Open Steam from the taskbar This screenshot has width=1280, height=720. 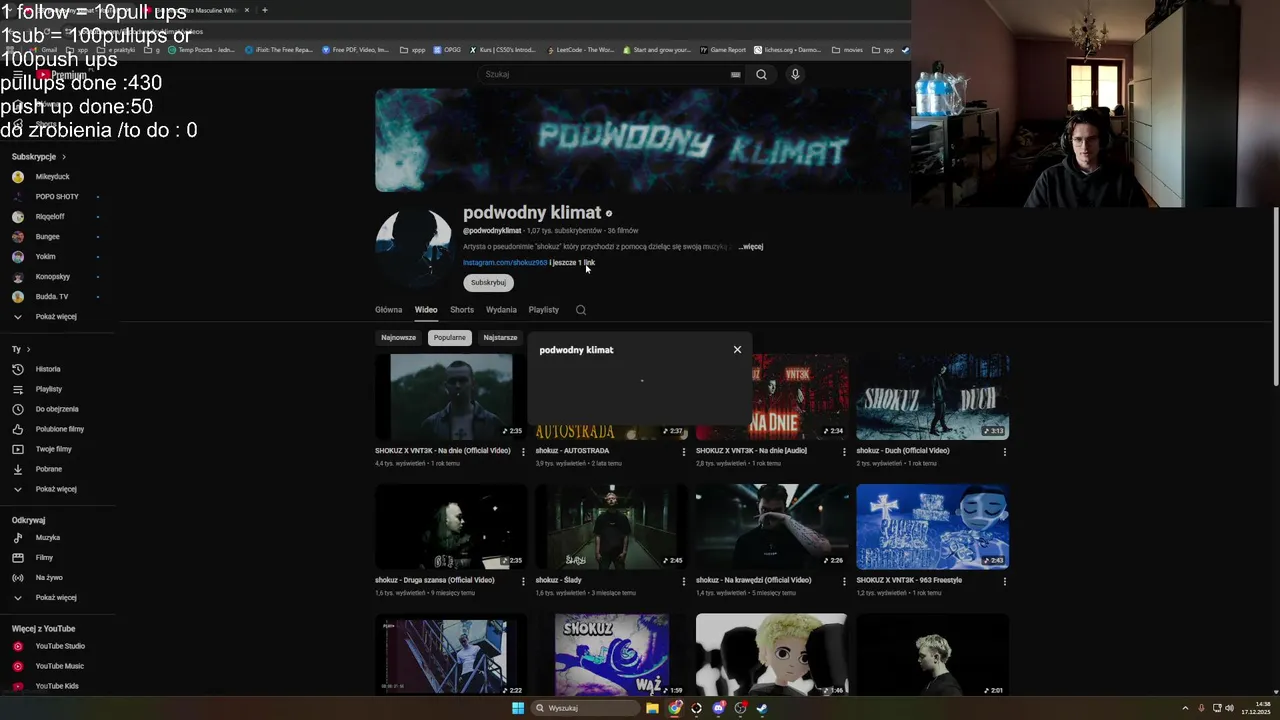click(x=761, y=708)
